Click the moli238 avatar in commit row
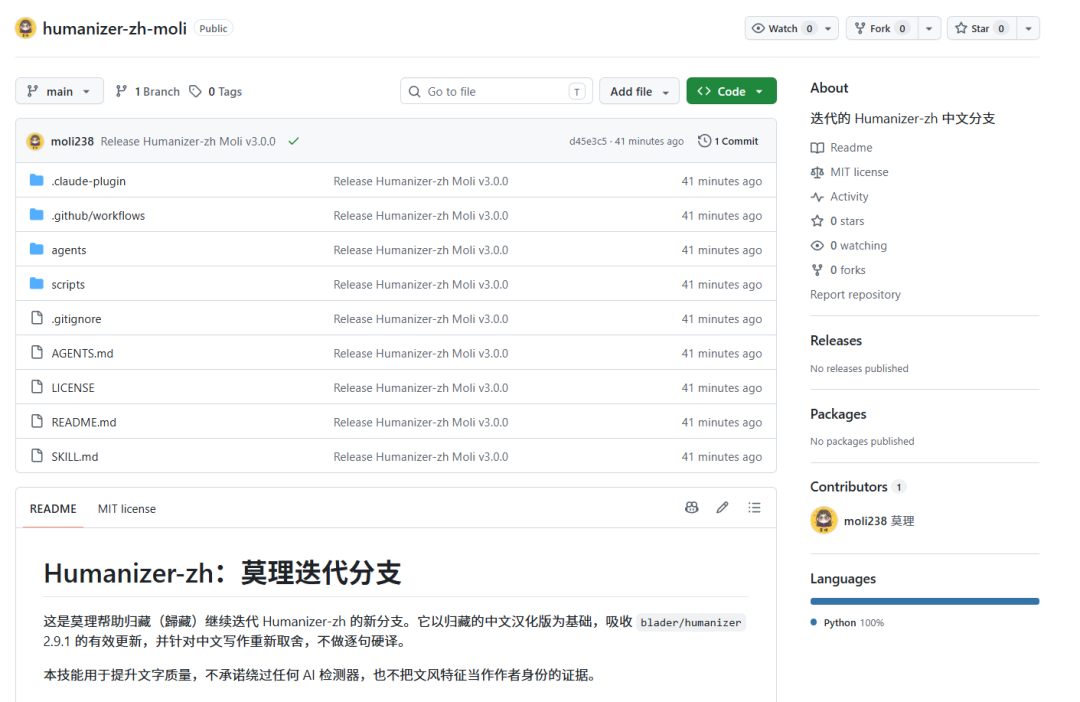This screenshot has height=702, width=1080. coord(35,141)
